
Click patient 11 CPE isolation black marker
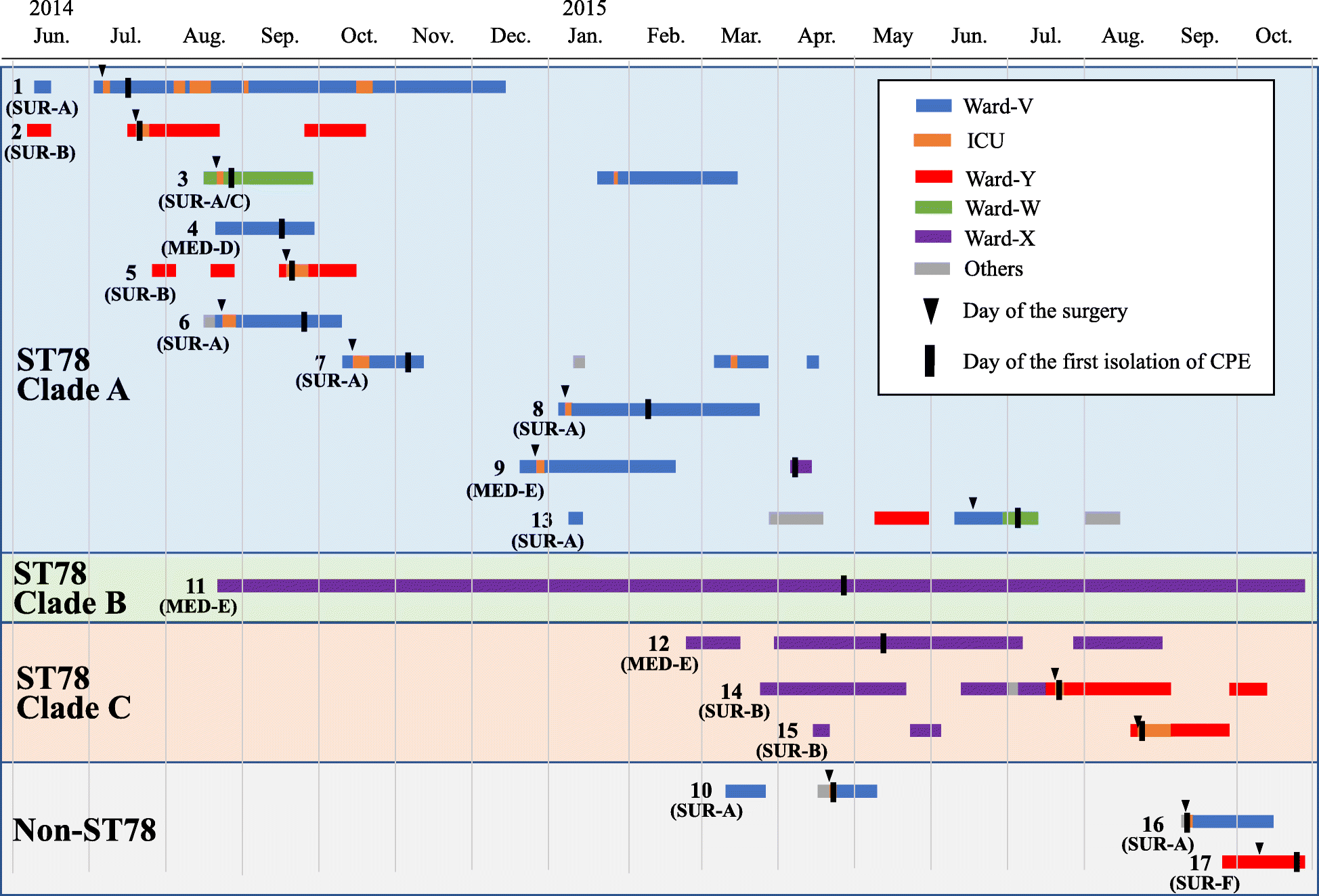844,585
